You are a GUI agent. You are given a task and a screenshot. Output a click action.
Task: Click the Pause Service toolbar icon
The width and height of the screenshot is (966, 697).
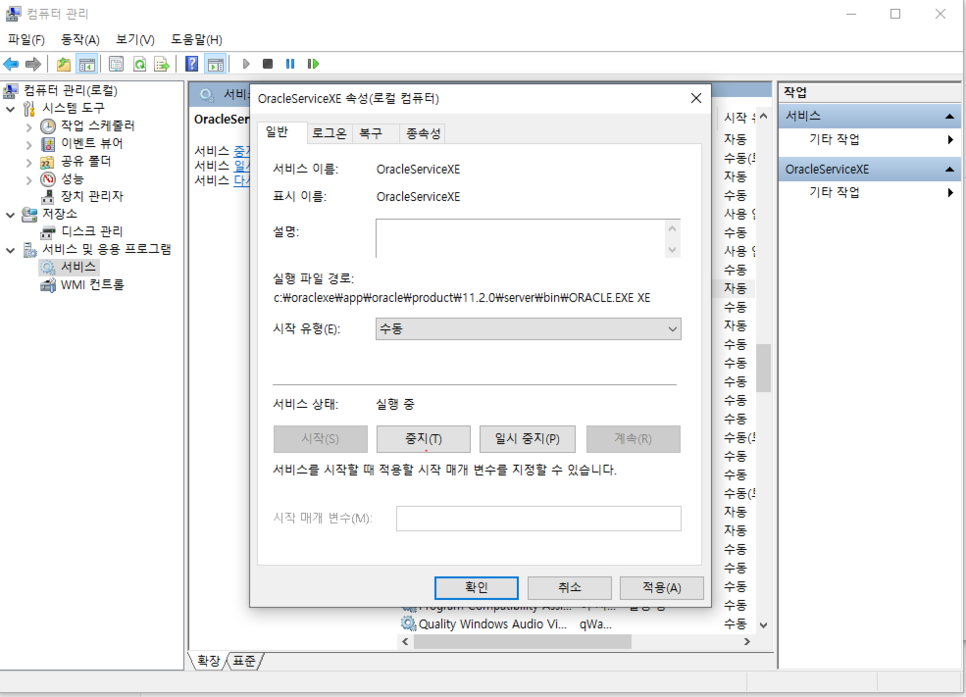tap(290, 64)
